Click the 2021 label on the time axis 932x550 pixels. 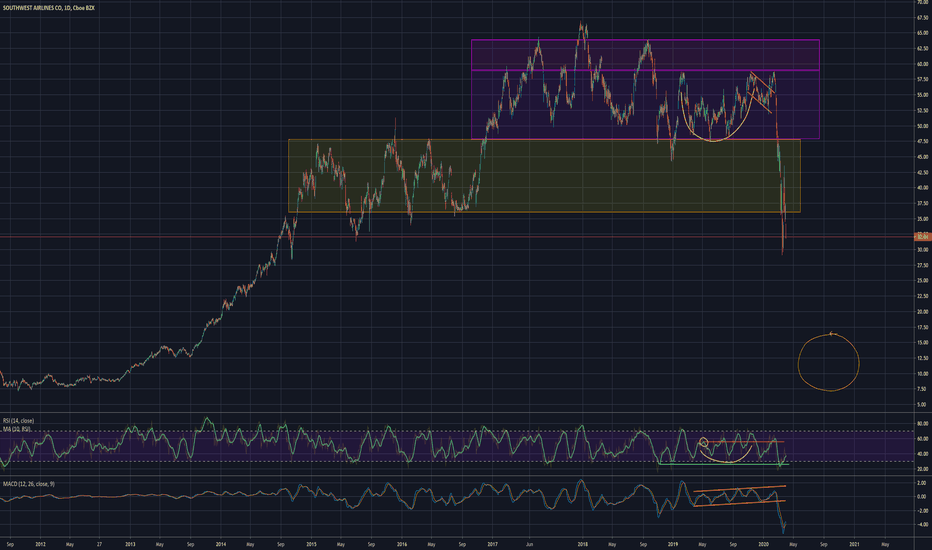tap(854, 544)
